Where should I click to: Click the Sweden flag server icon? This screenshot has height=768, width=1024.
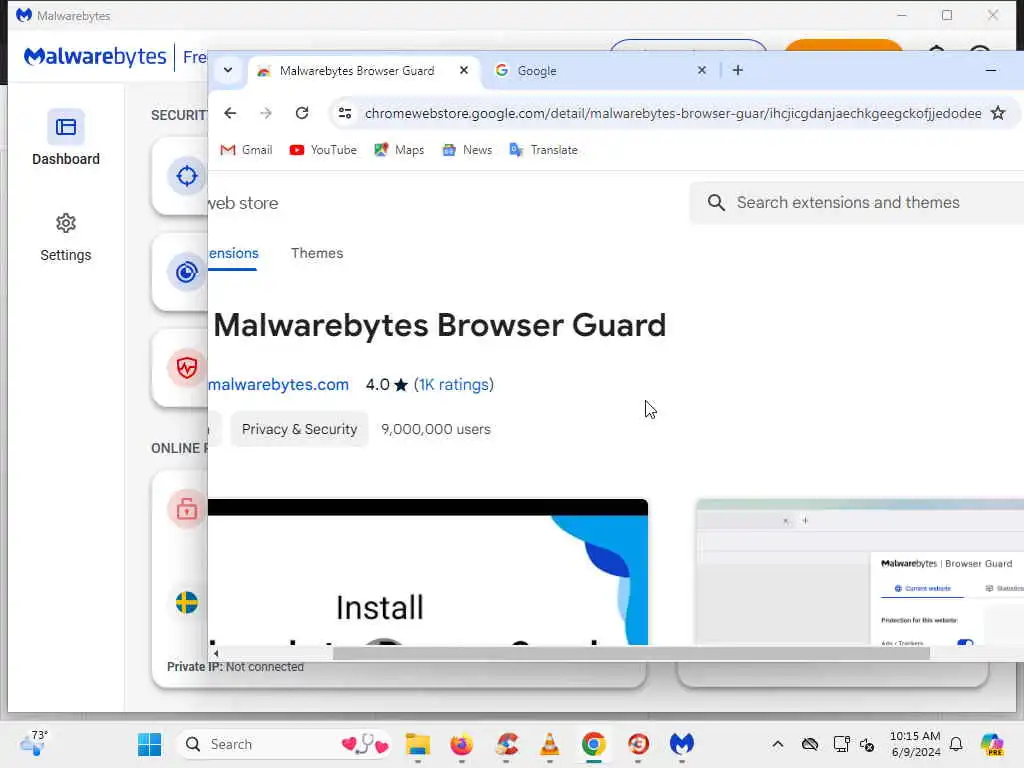tap(187, 602)
